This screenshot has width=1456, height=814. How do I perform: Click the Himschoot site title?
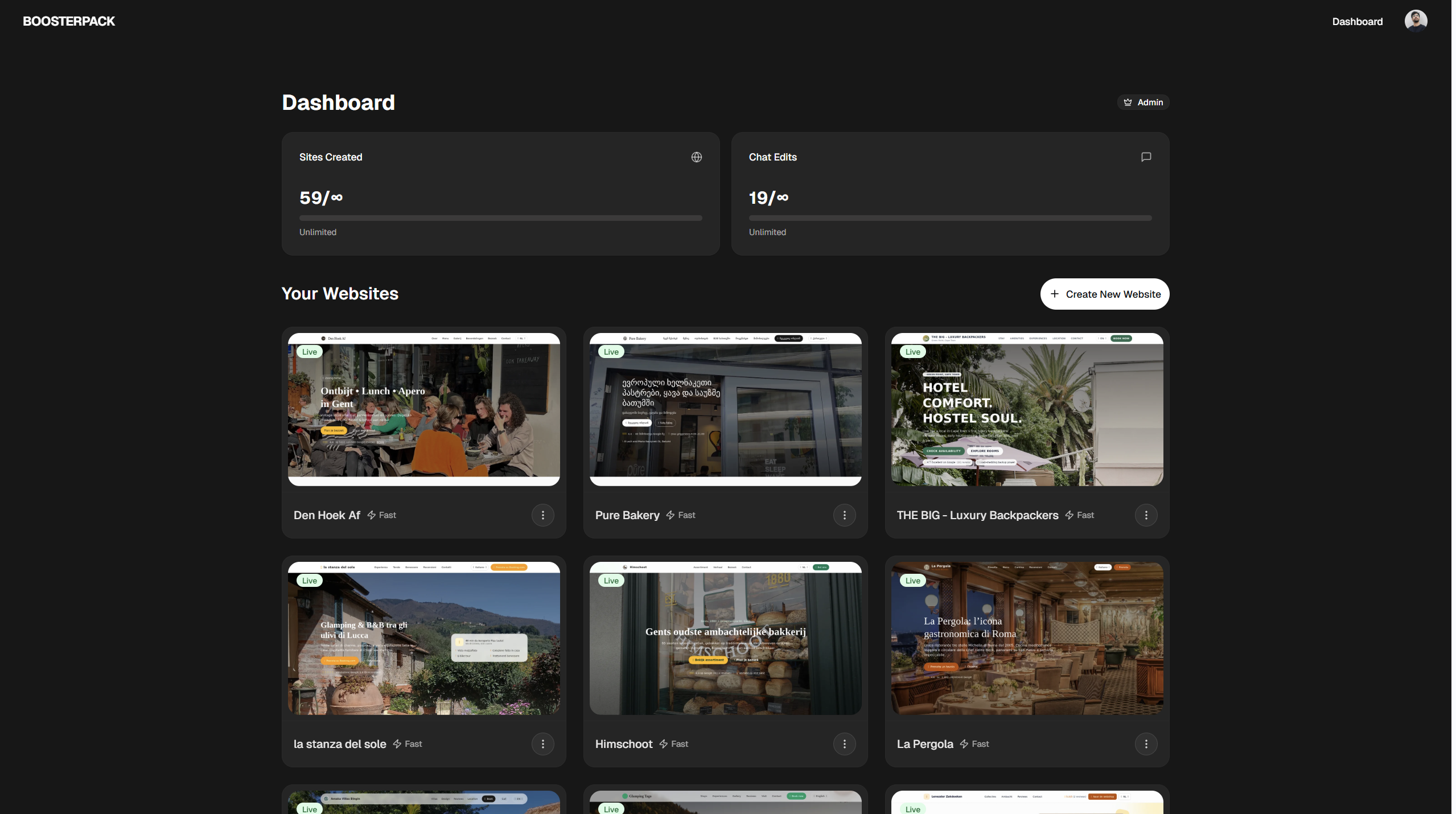pyautogui.click(x=624, y=744)
